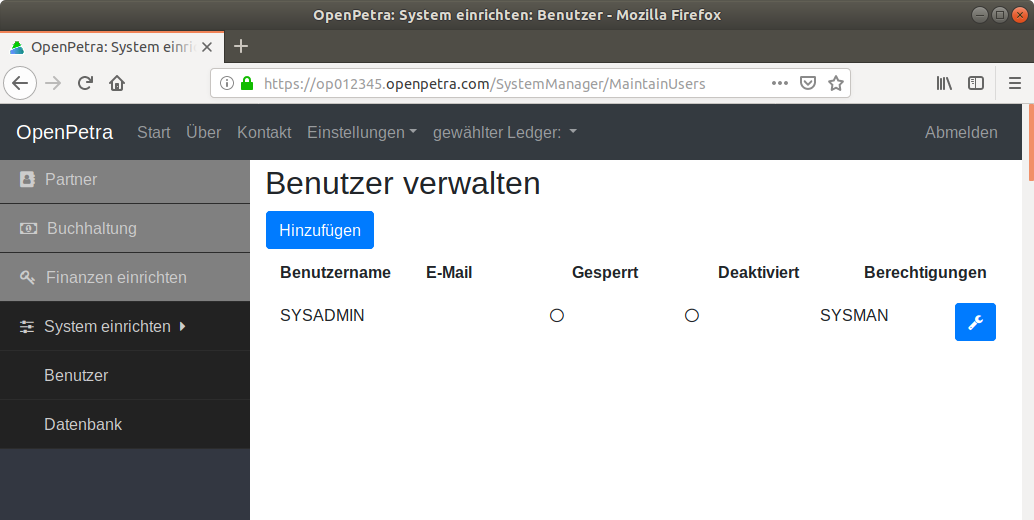Collapse the System einrichten arrow

pos(183,326)
